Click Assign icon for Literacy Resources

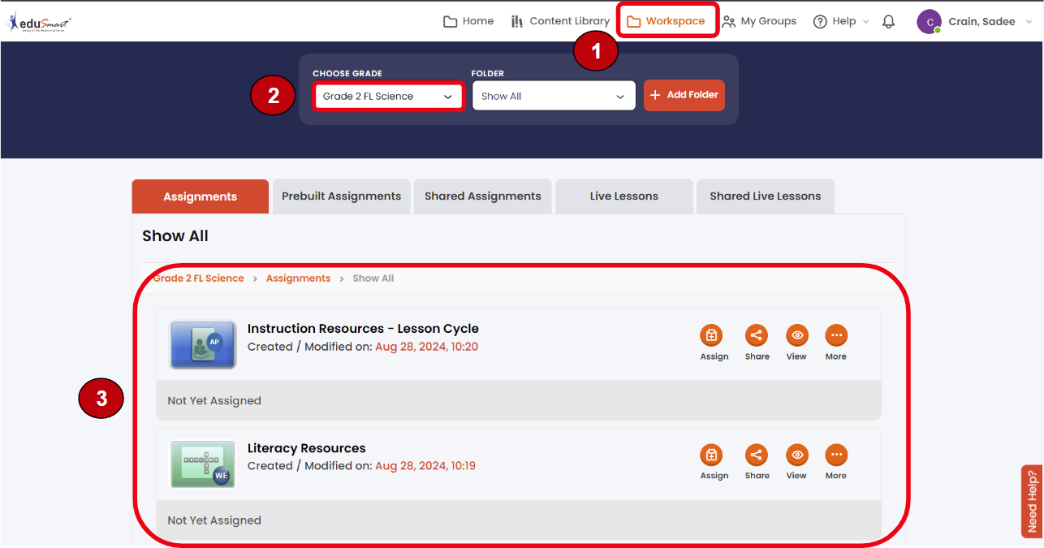coord(711,456)
